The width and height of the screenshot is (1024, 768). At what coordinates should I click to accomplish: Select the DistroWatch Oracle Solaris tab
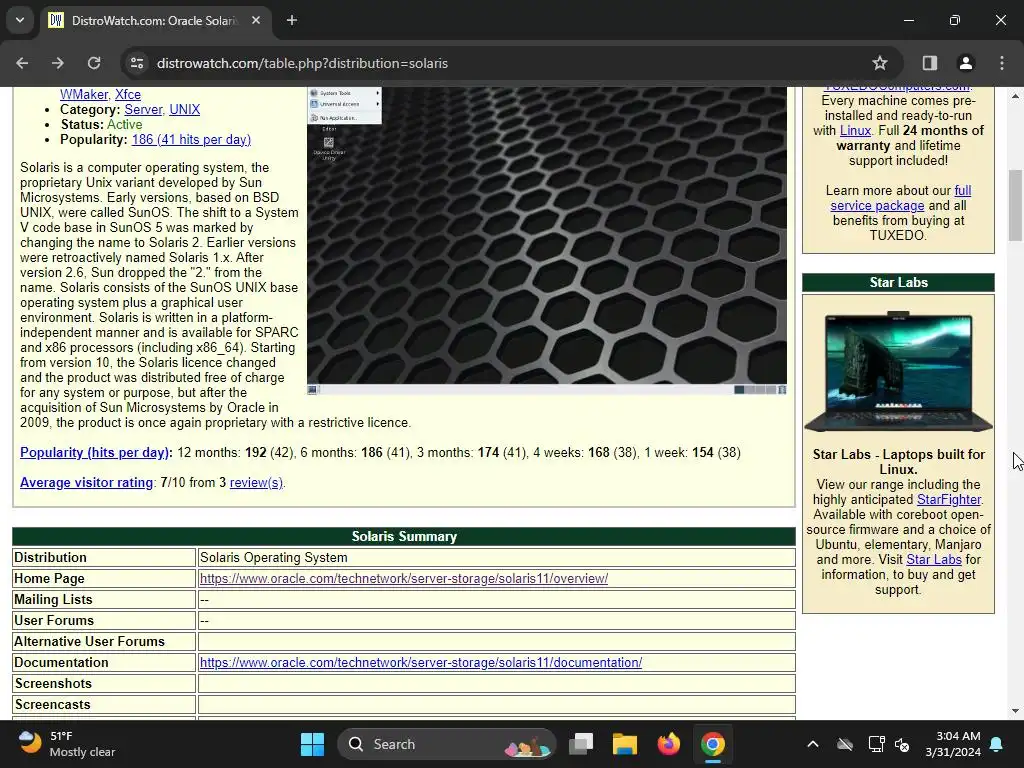pyautogui.click(x=155, y=20)
